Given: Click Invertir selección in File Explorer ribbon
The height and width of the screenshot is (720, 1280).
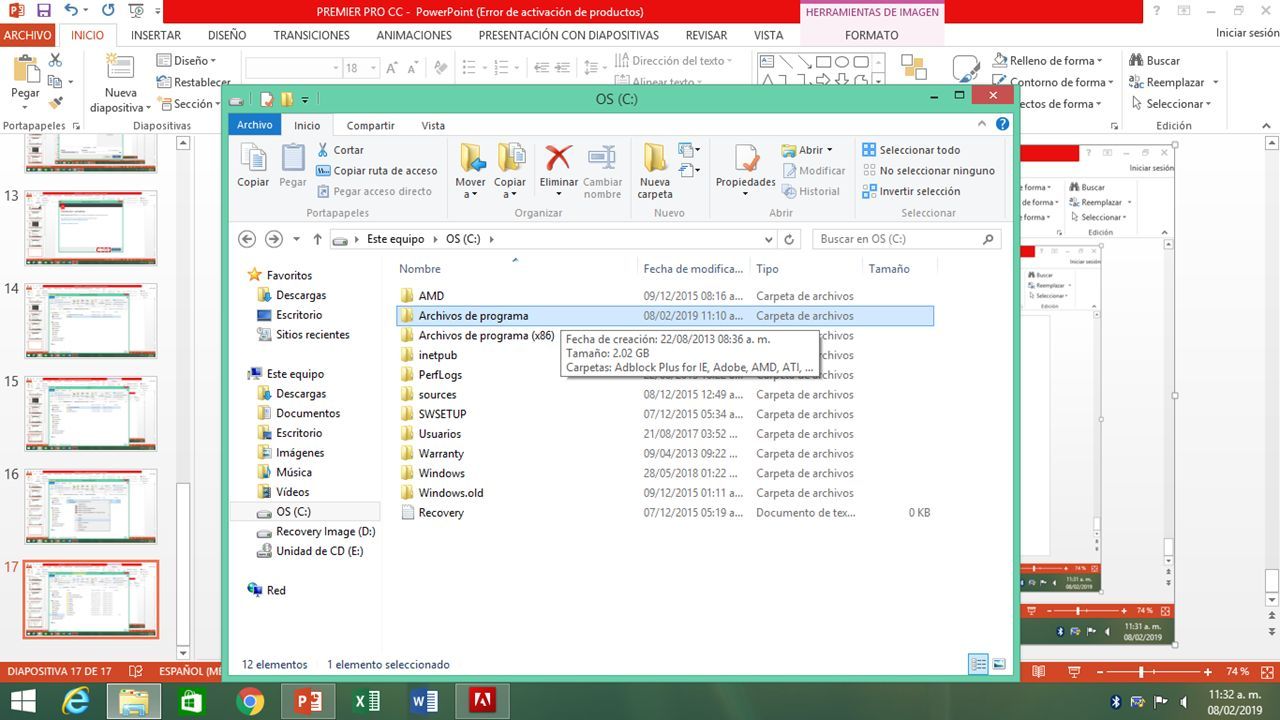Looking at the screenshot, I should (x=911, y=191).
